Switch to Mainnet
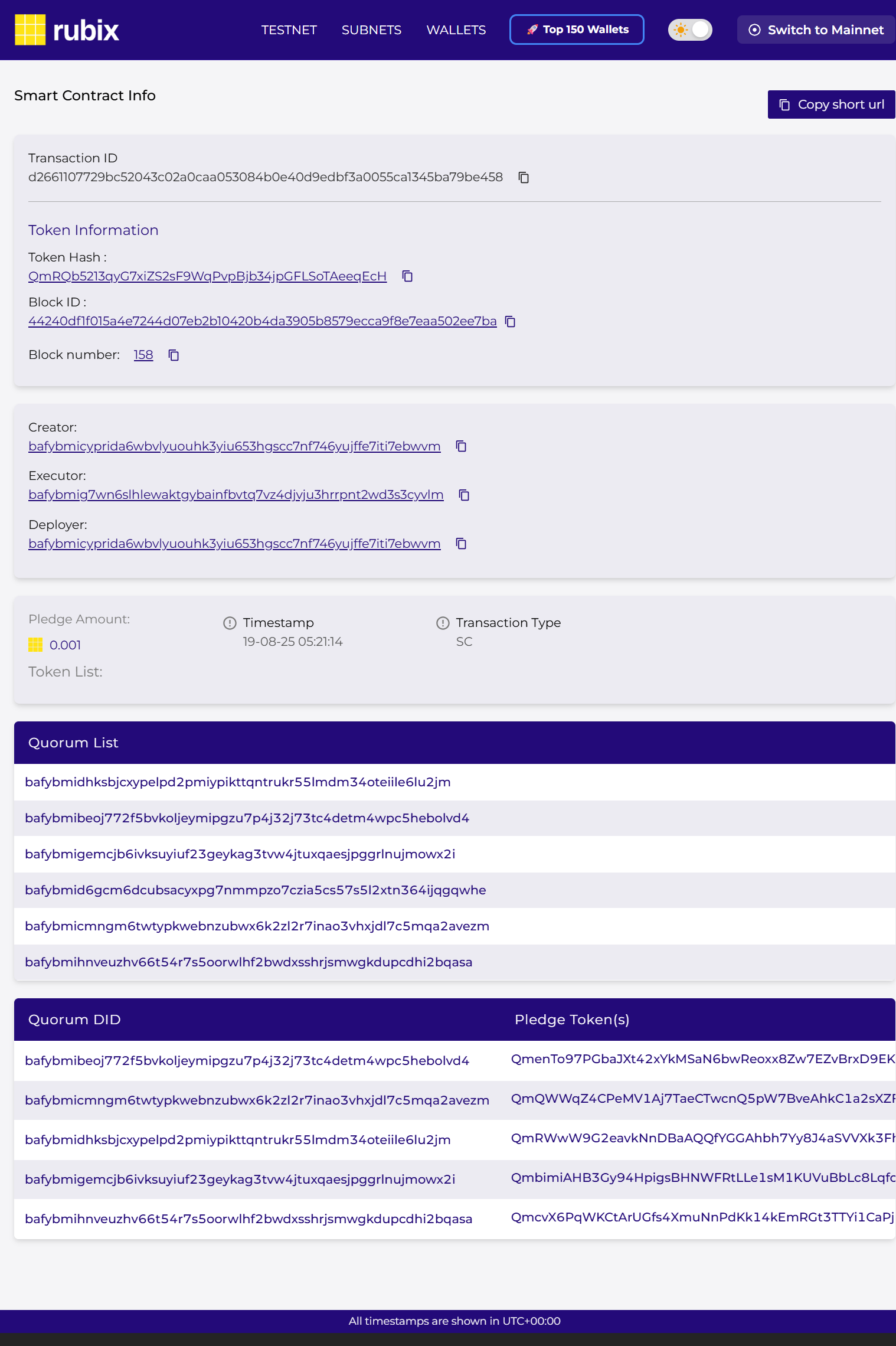Viewport: 896px width, 1346px height. [816, 30]
